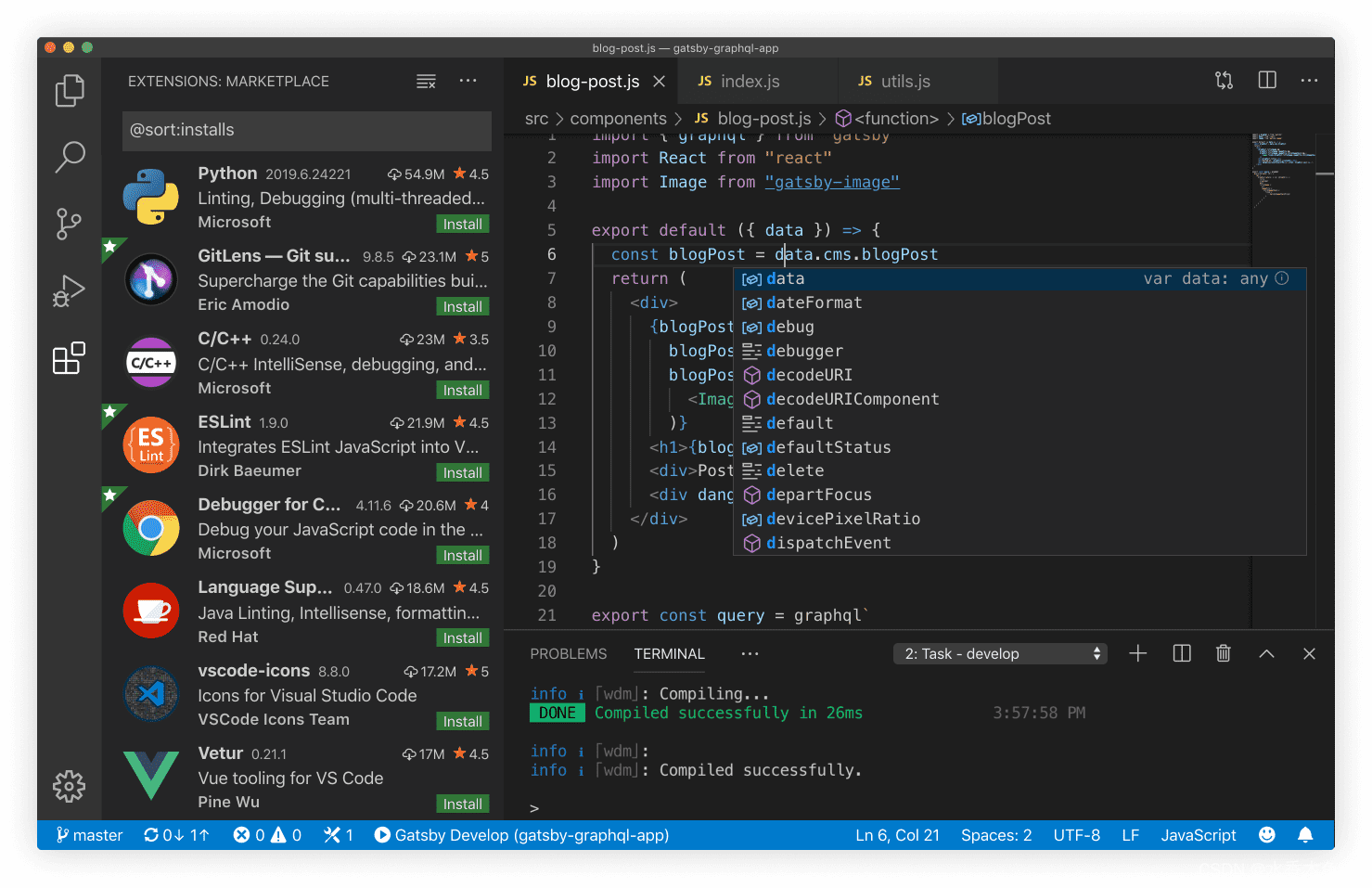Split the terminal pane
The image size is (1372, 888).
(x=1182, y=653)
